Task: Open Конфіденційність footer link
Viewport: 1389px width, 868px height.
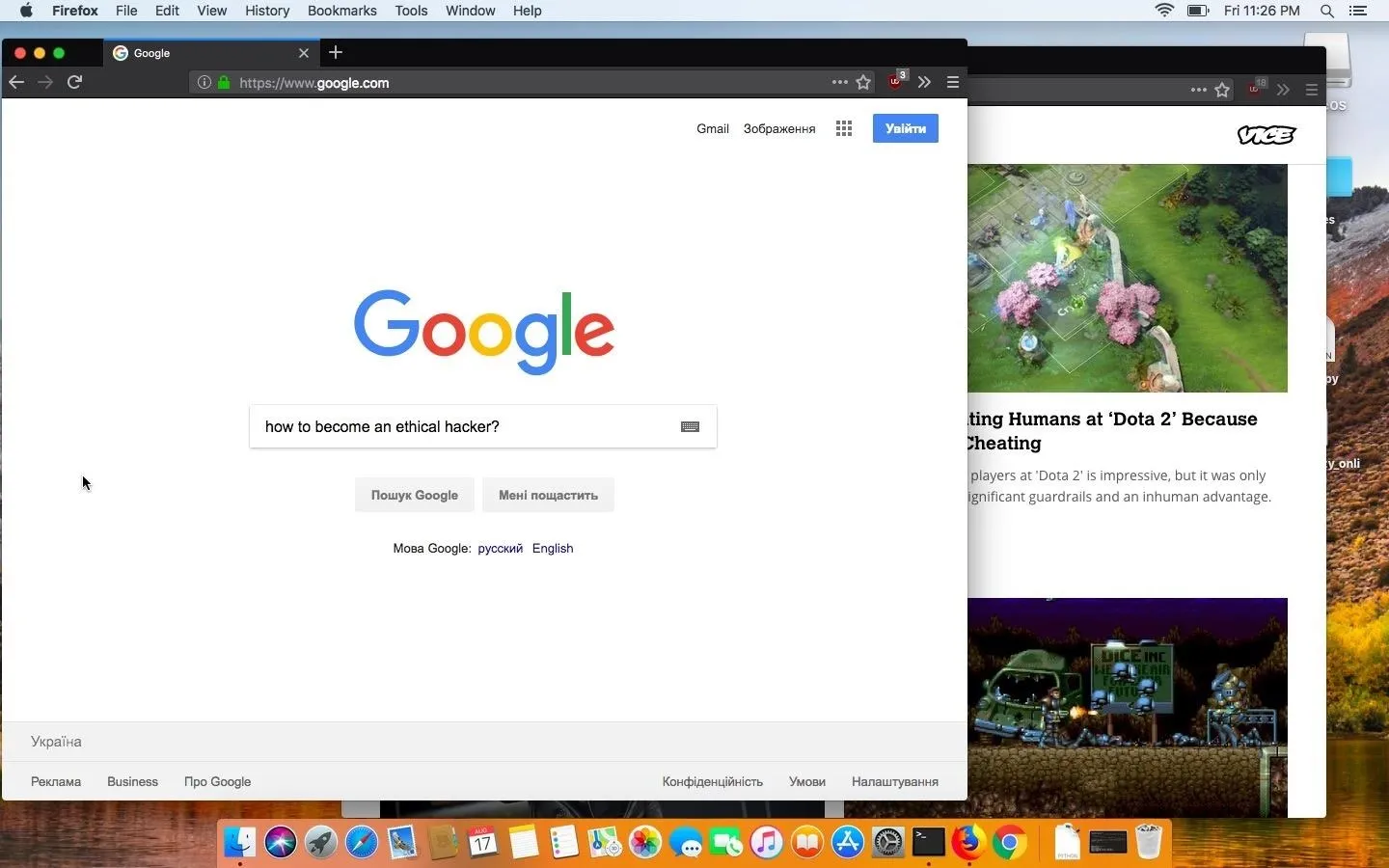Action: 713,781
